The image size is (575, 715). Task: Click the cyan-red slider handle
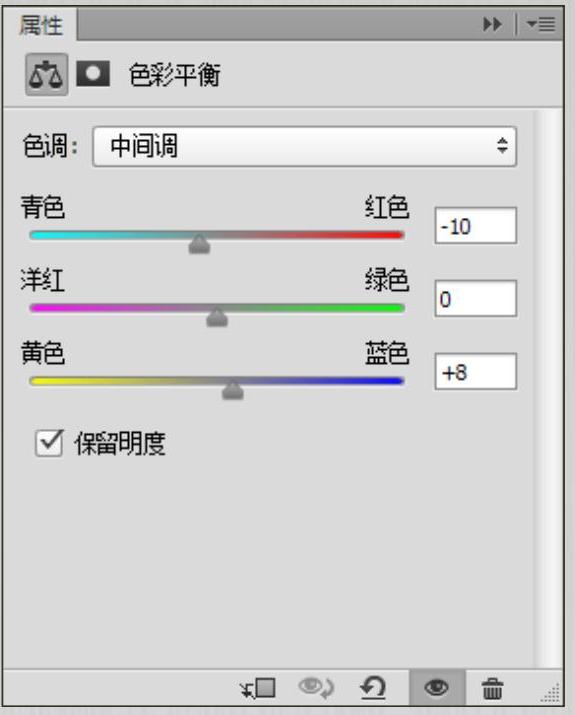click(199, 244)
